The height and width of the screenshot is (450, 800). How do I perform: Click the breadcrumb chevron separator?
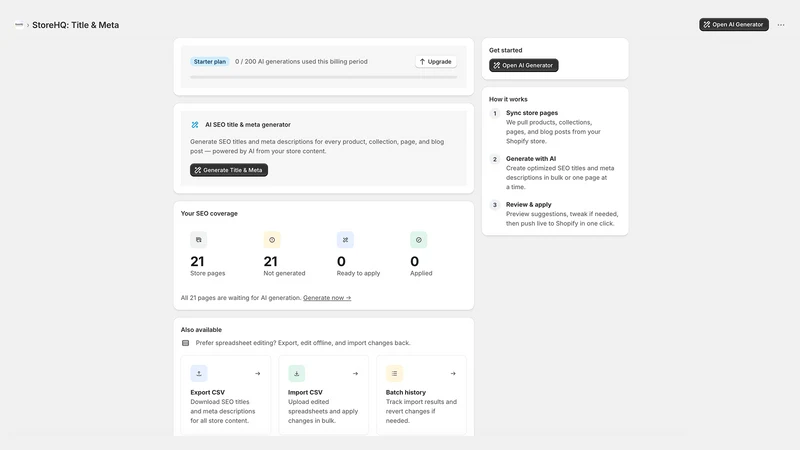[x=28, y=25]
